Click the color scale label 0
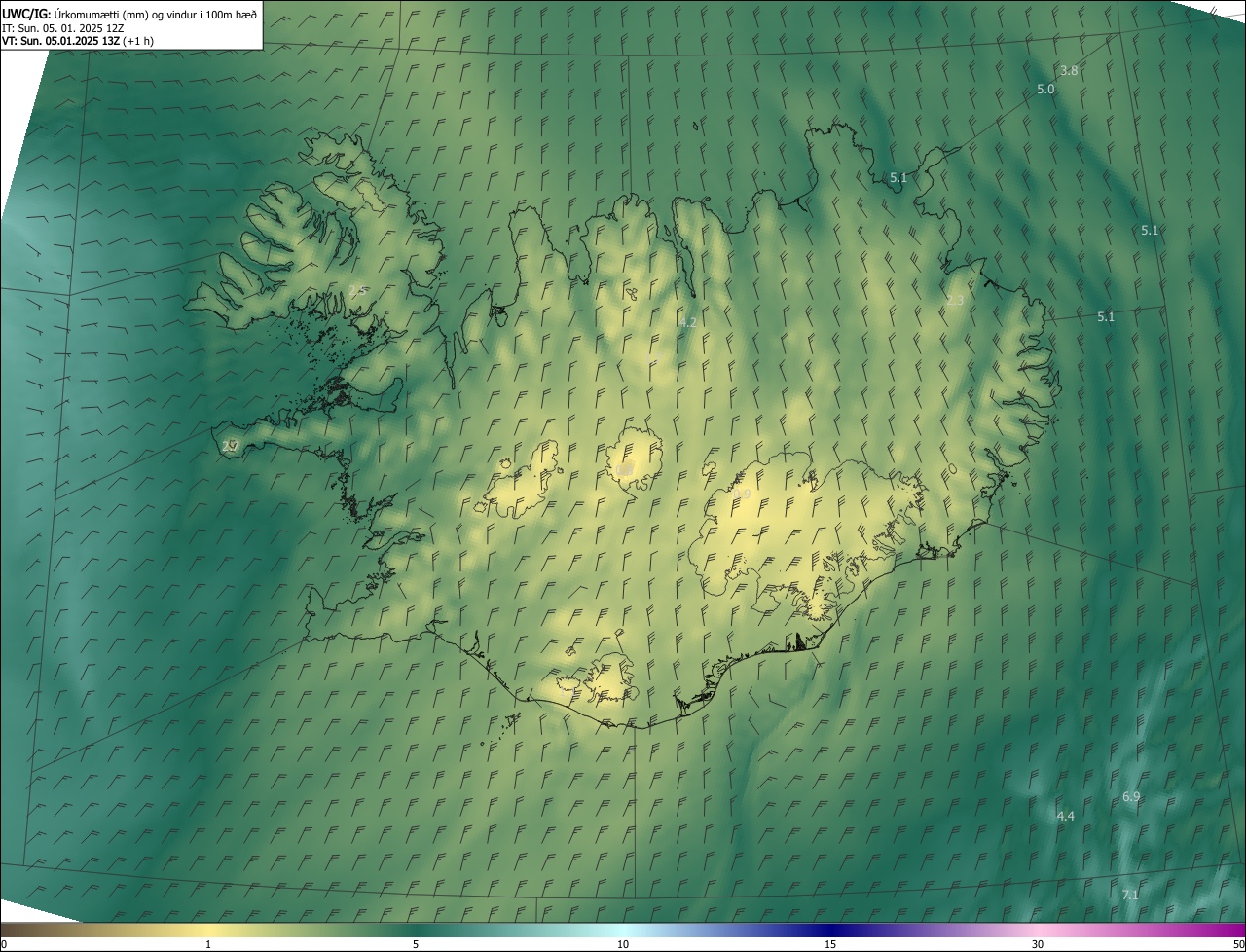 4,944
